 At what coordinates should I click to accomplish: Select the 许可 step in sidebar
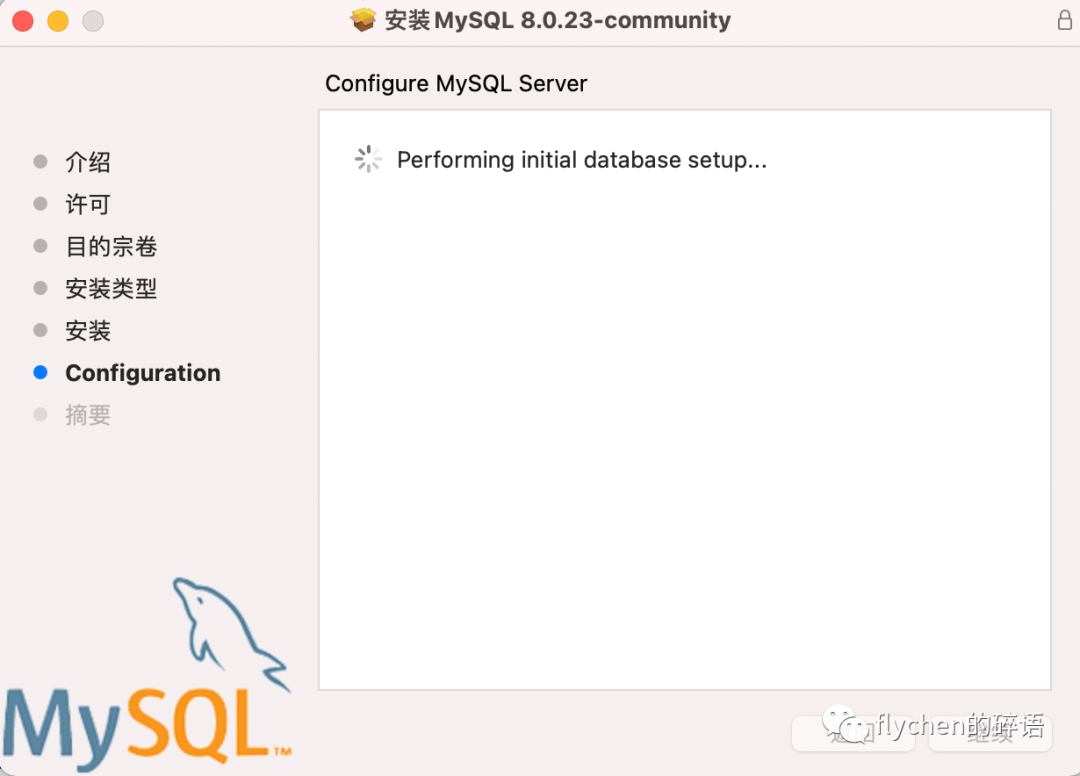88,204
